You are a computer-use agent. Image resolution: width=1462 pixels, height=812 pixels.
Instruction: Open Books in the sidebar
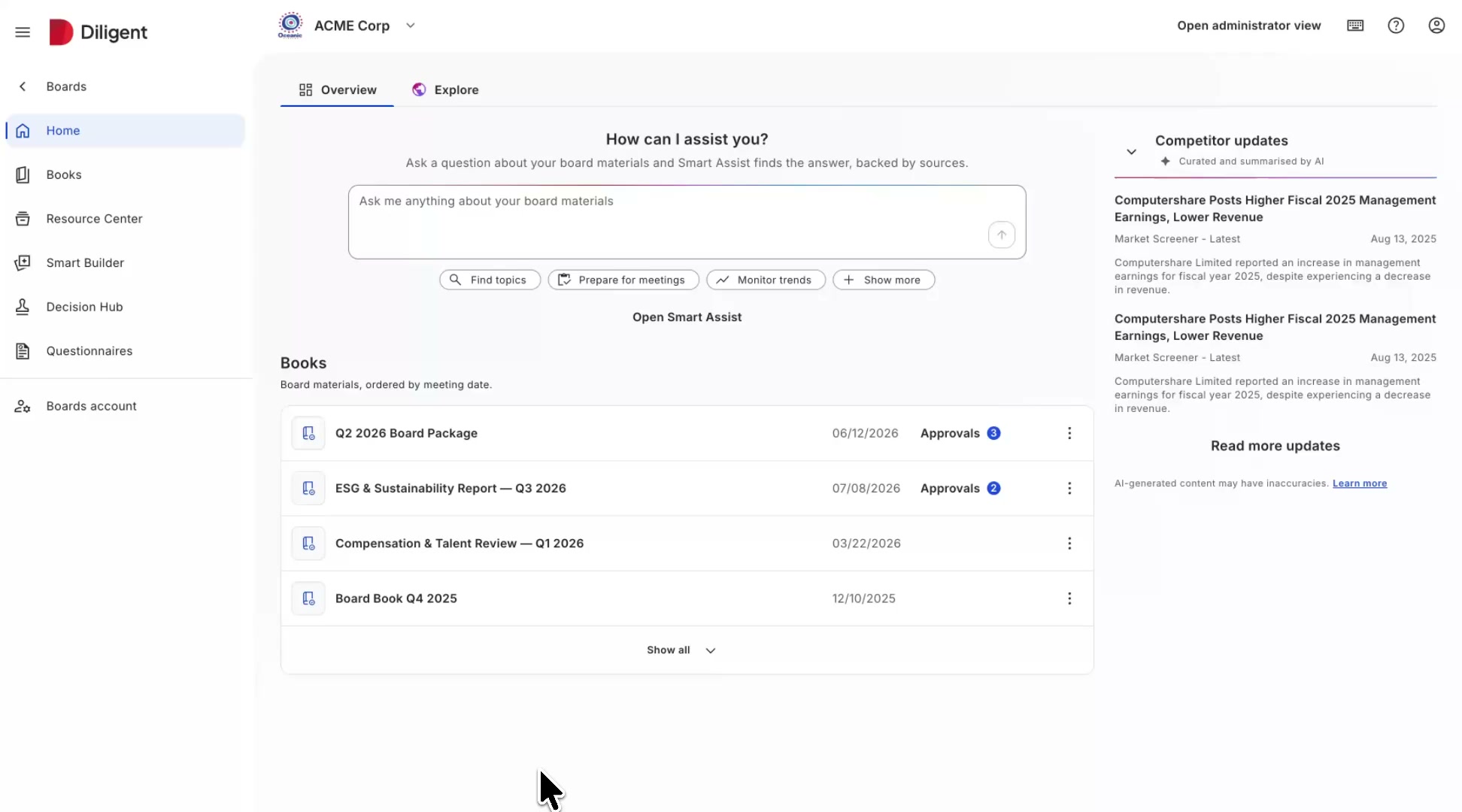point(126,174)
